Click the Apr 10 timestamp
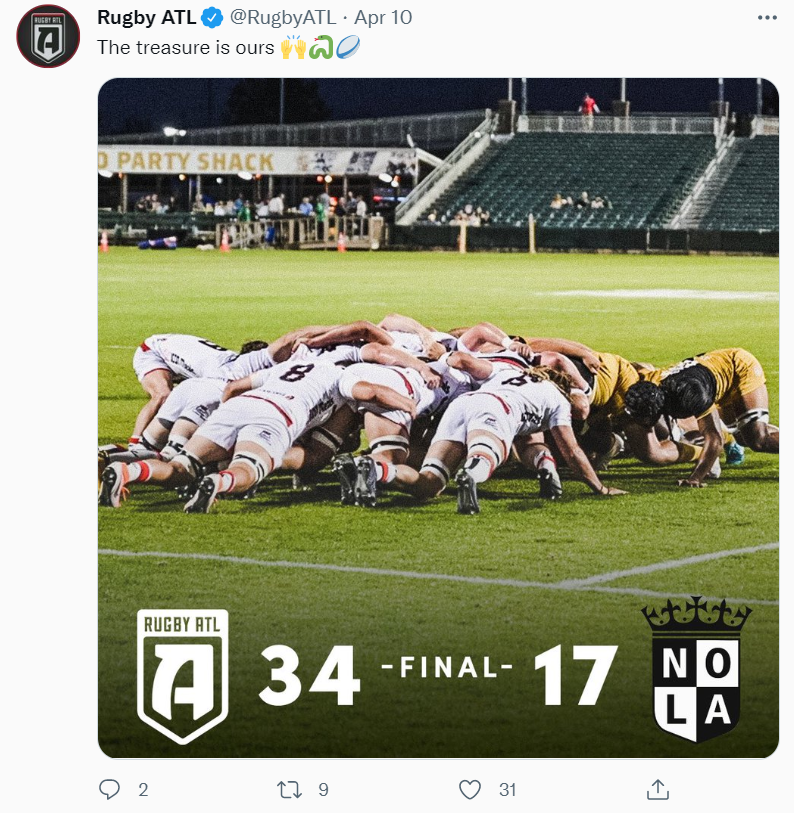 click(383, 18)
